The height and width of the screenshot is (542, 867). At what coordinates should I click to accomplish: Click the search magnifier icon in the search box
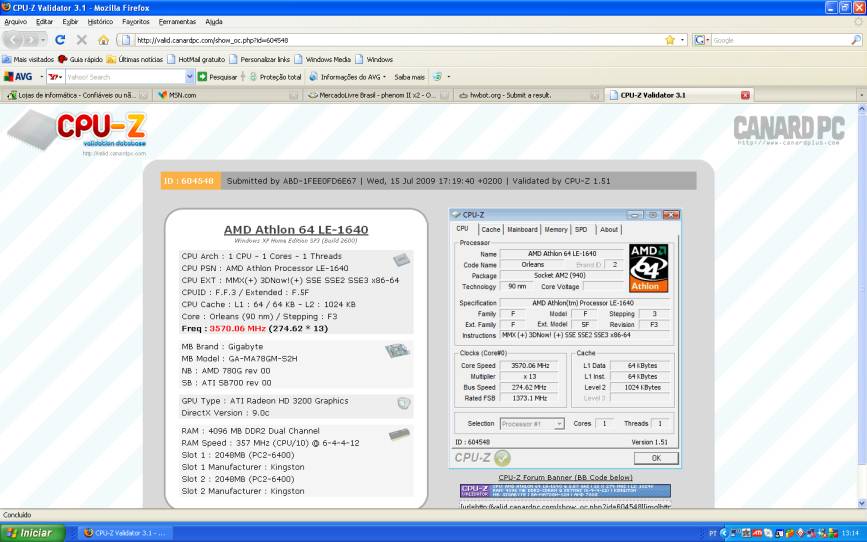coord(855,40)
